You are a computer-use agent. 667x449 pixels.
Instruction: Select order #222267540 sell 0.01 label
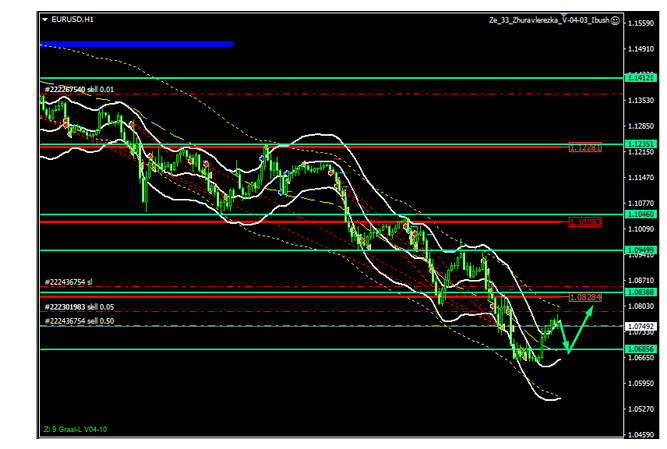80,89
